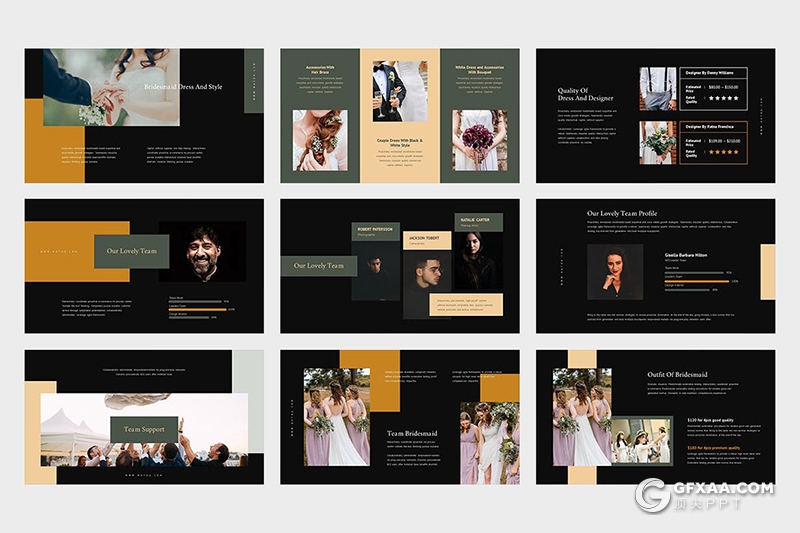
Task: Click the GFXAA.COM watermark text
Action: coord(726,489)
